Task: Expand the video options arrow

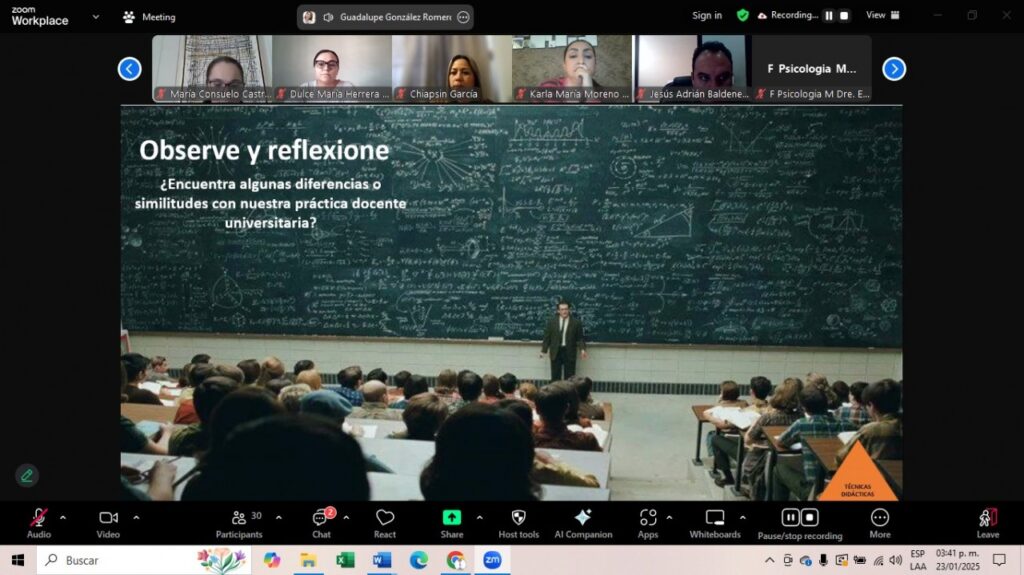Action: coord(136,518)
